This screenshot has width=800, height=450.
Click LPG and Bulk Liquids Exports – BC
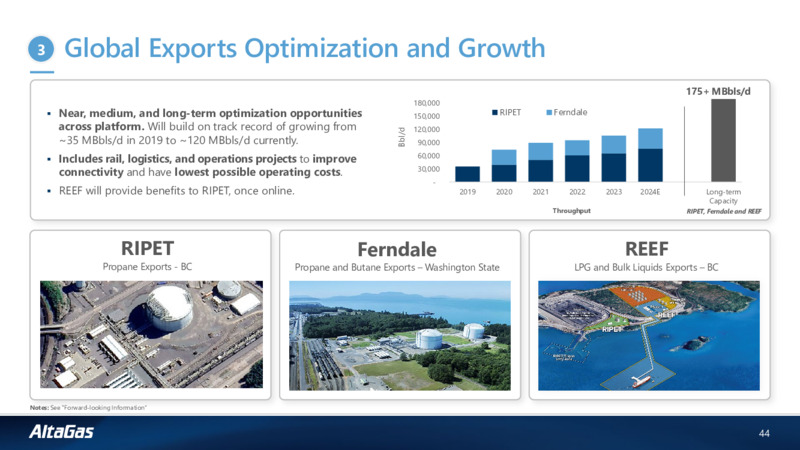tap(646, 267)
